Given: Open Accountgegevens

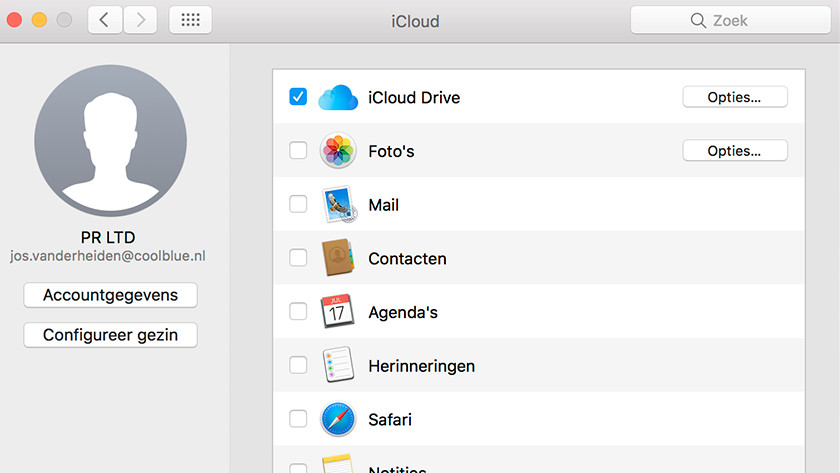Looking at the screenshot, I should tap(110, 295).
